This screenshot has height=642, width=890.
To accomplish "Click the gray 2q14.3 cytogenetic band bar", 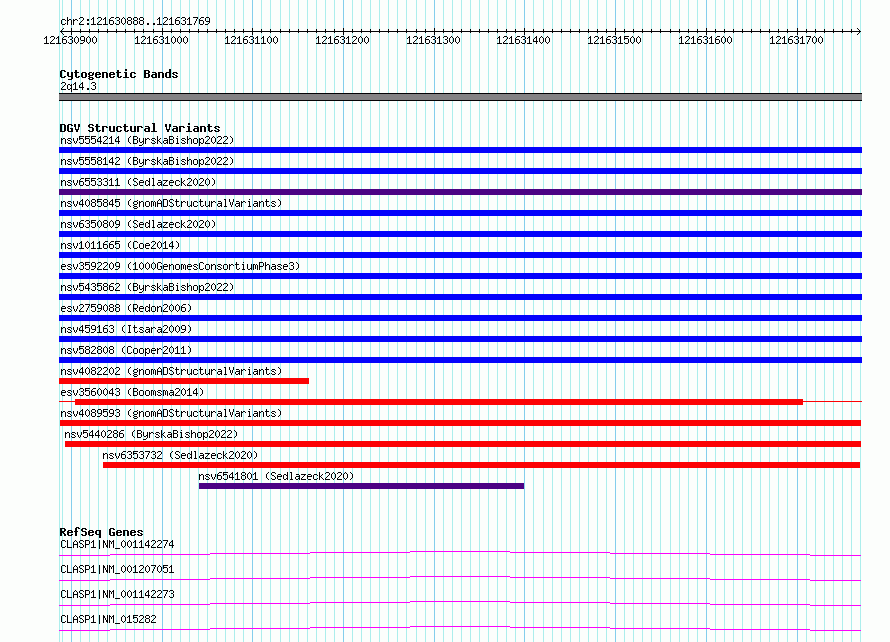I will [460, 97].
